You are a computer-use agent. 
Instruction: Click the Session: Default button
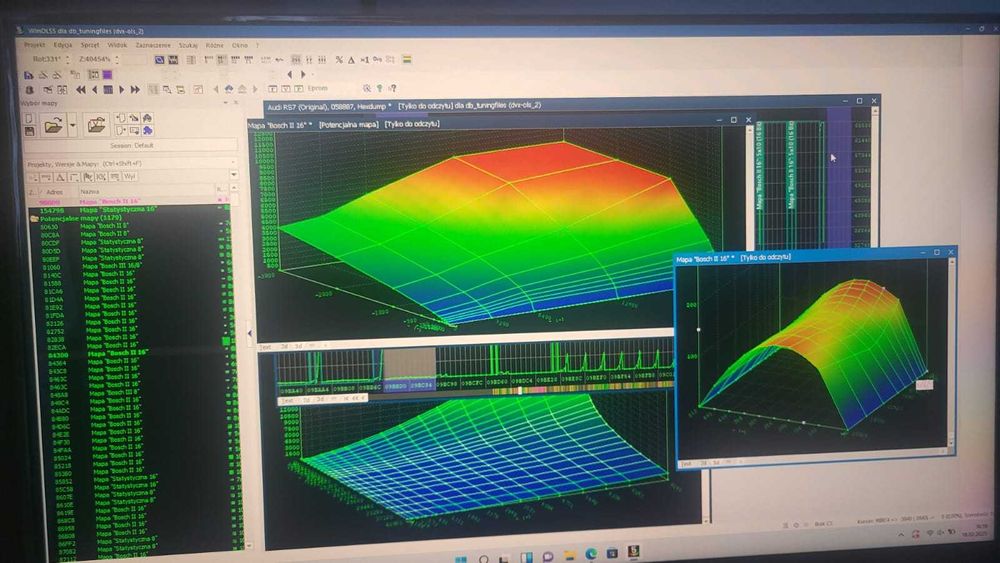(x=131, y=145)
